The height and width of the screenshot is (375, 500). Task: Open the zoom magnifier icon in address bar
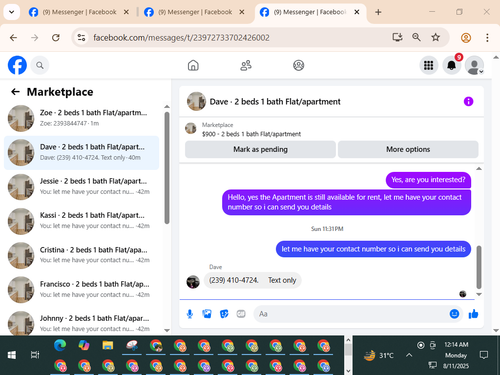[416, 37]
